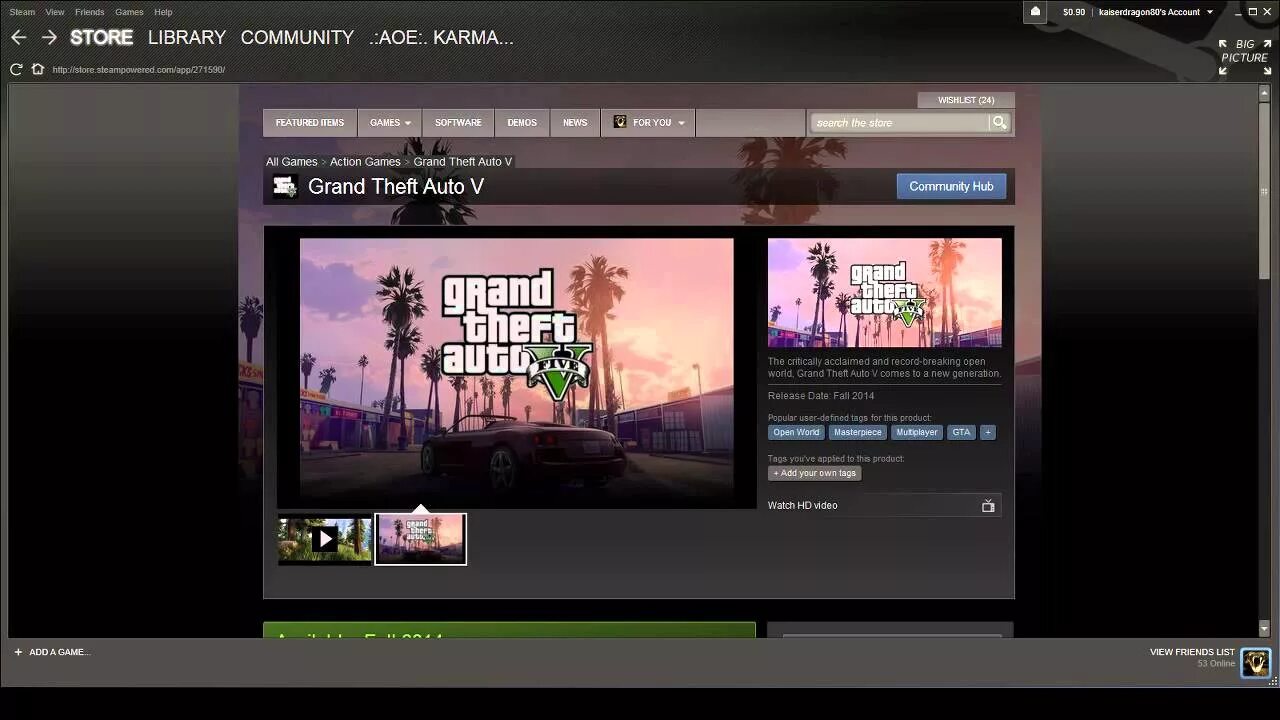Click the search the store field
1280x720 pixels.
click(x=900, y=122)
